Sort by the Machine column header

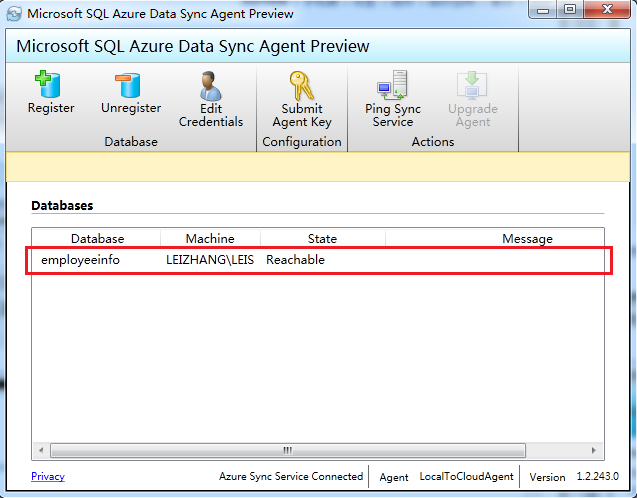[210, 238]
